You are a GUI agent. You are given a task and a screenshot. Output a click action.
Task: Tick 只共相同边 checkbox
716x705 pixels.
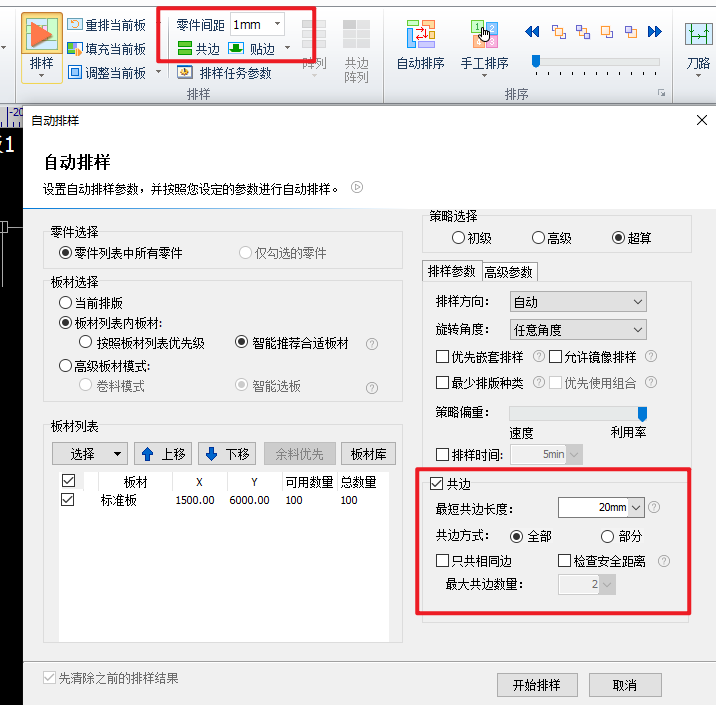[442, 560]
